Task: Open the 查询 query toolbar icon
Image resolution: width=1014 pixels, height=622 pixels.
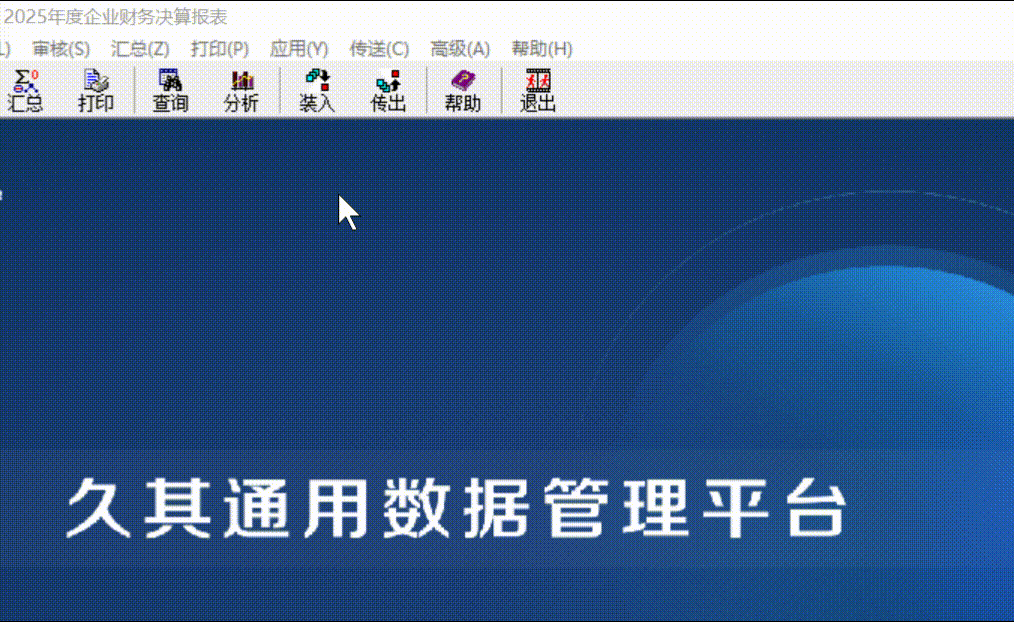Action: pos(170,91)
